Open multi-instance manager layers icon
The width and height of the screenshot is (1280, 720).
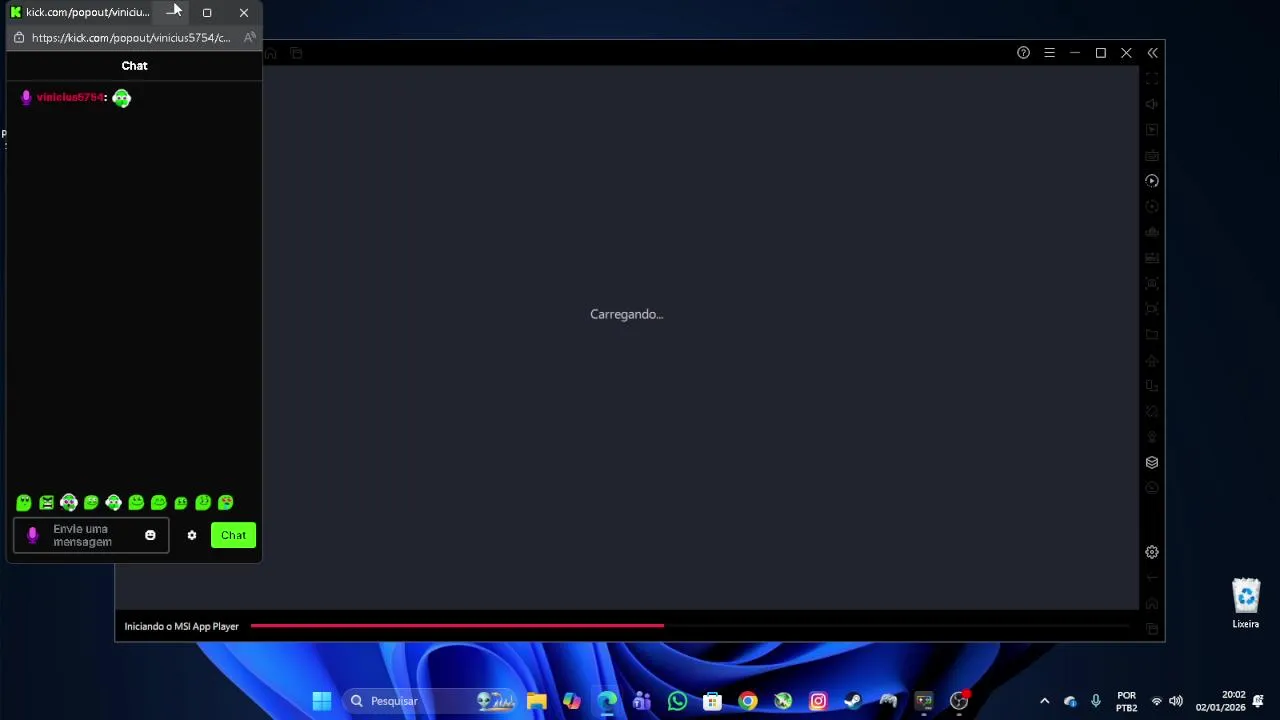(1152, 462)
